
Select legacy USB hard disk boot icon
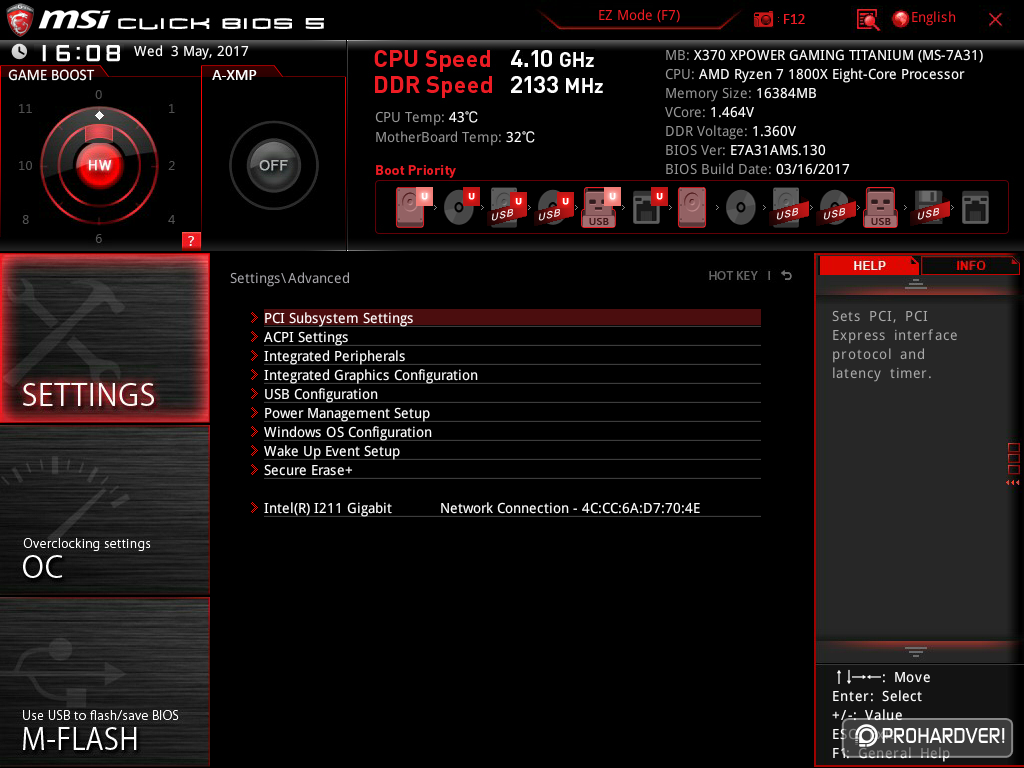point(787,208)
